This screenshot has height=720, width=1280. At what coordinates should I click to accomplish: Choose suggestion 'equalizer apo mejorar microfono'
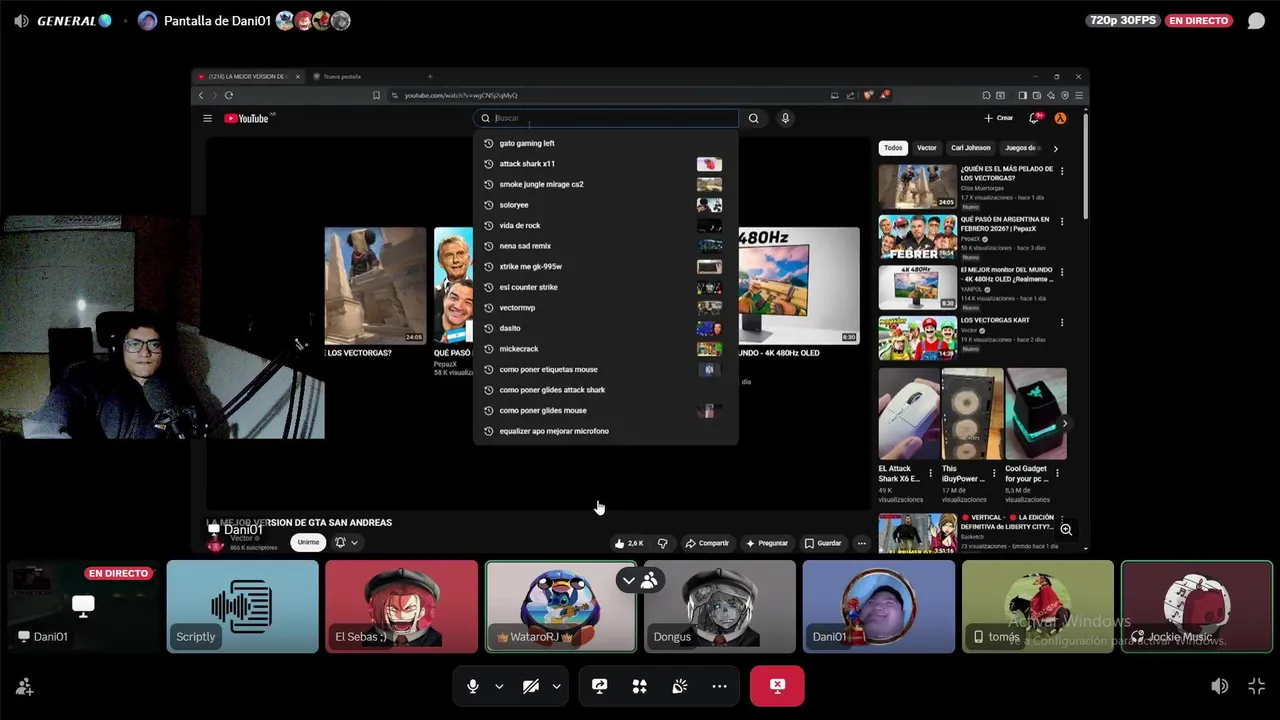[x=606, y=431]
